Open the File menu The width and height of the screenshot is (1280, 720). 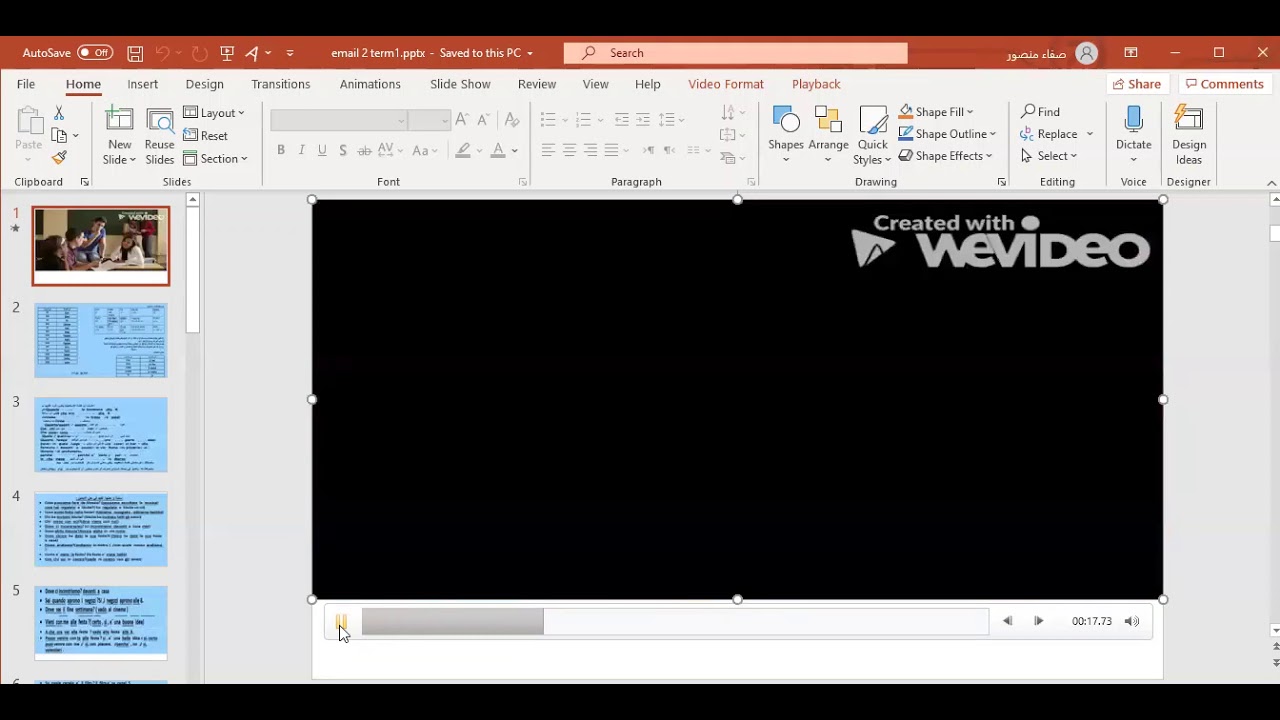pos(26,84)
